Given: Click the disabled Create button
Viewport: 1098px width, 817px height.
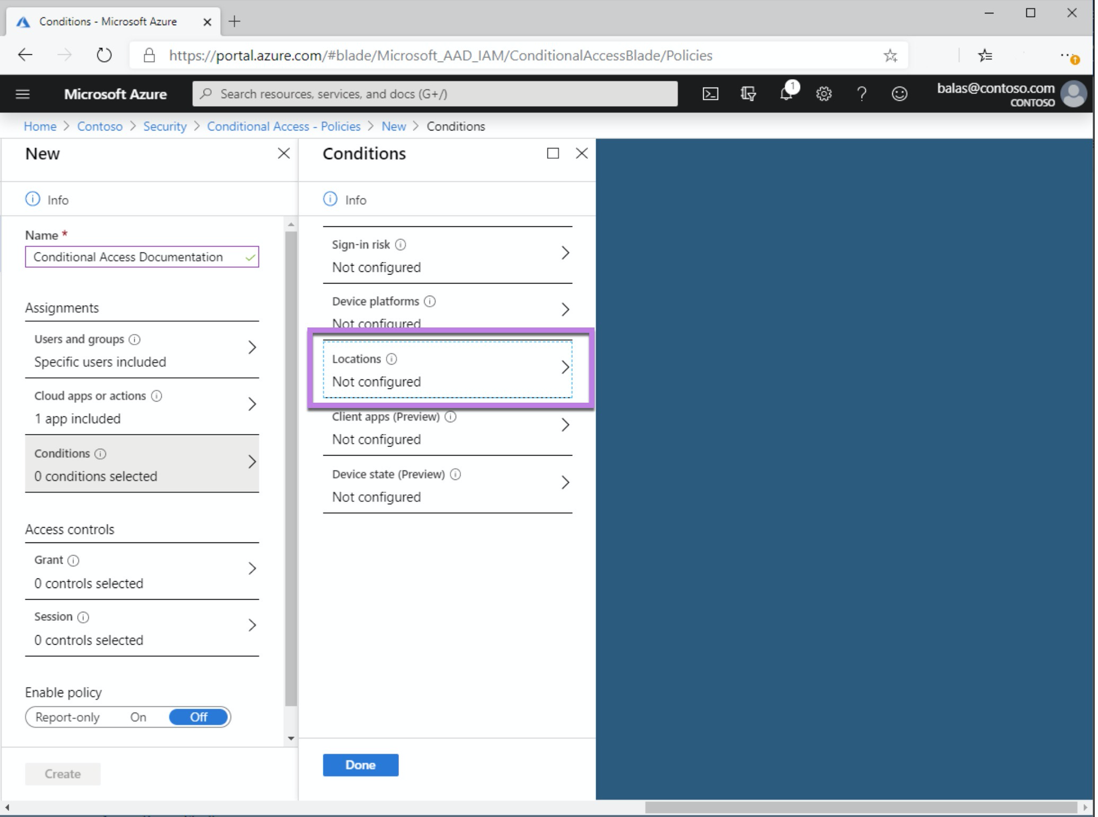Looking at the screenshot, I should coord(63,774).
